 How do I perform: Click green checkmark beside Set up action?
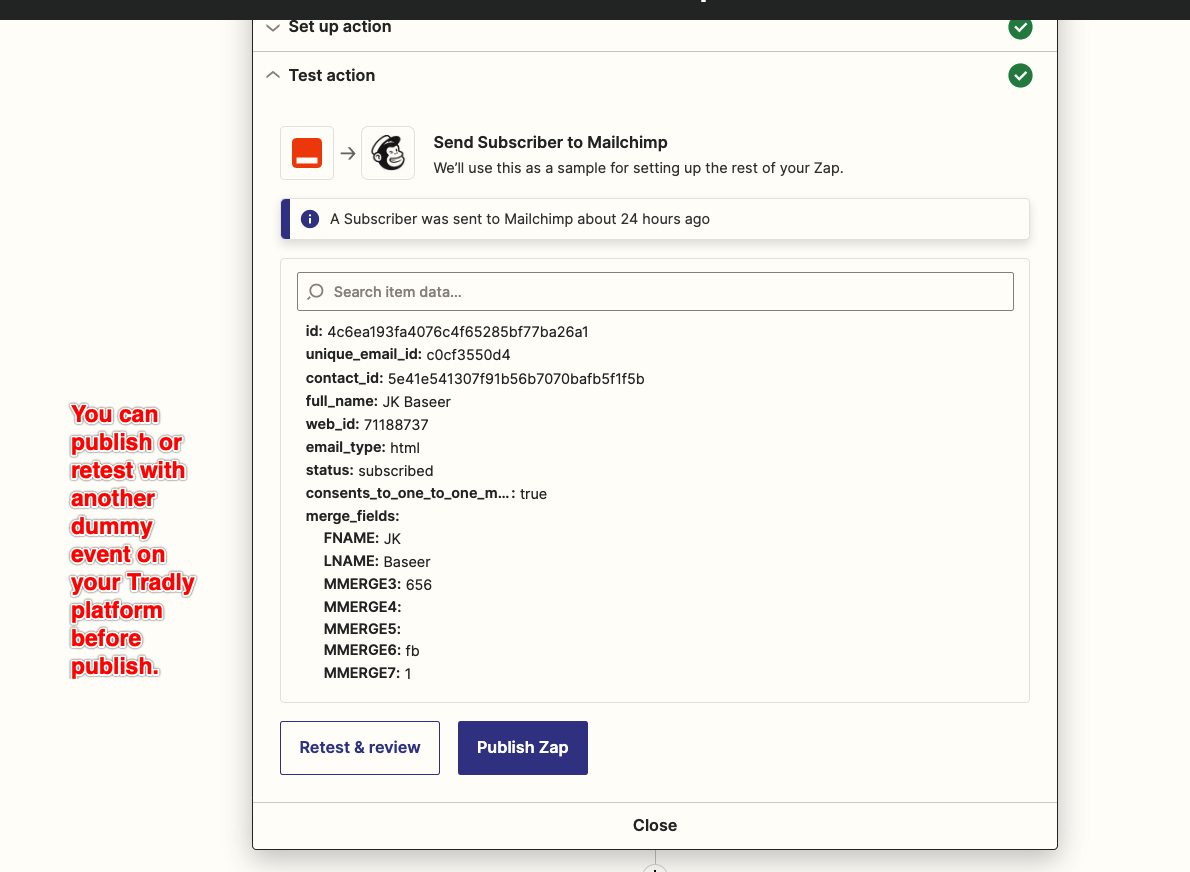click(1020, 27)
